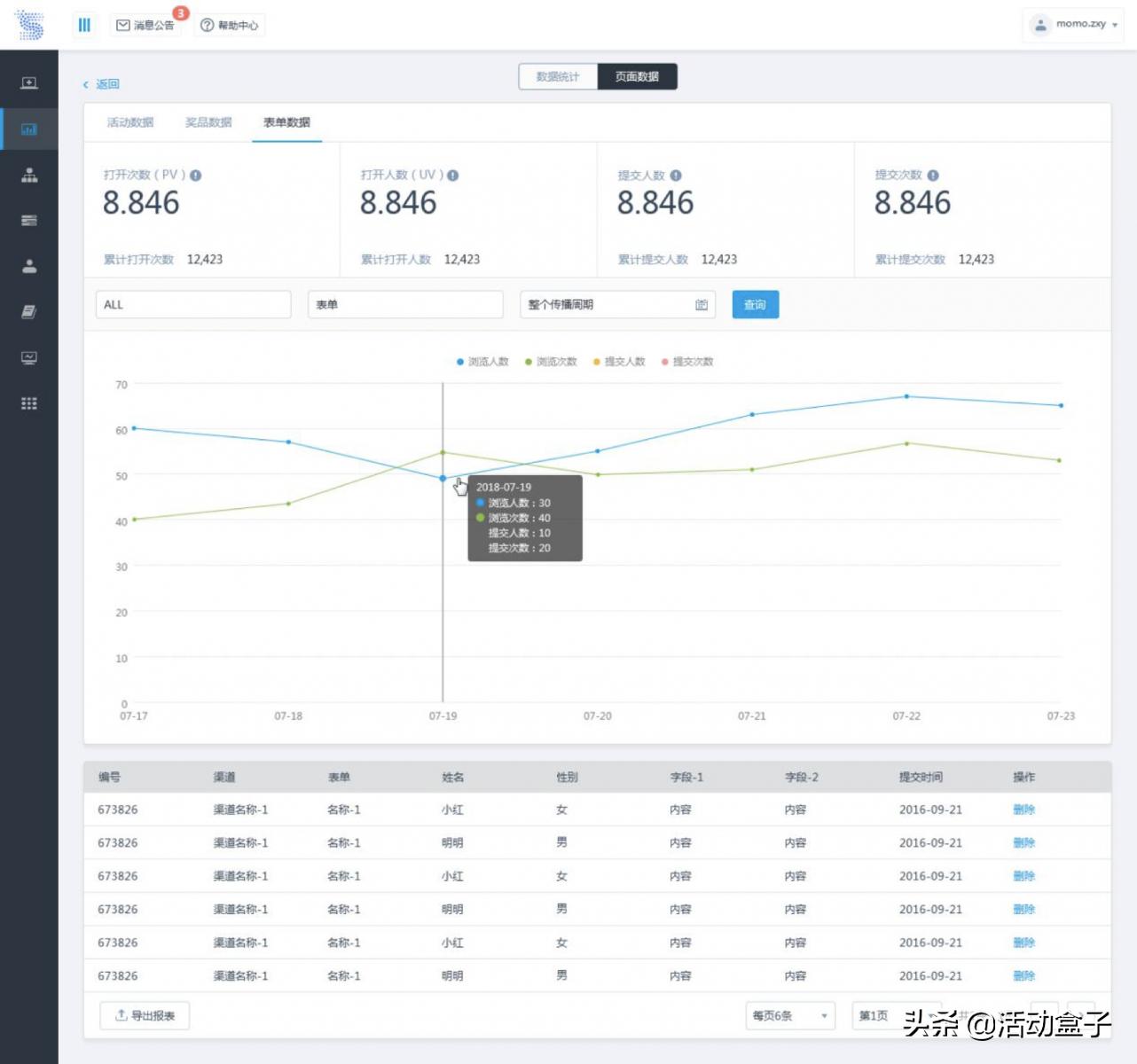Select the book/document sidebar icon

[x=29, y=311]
